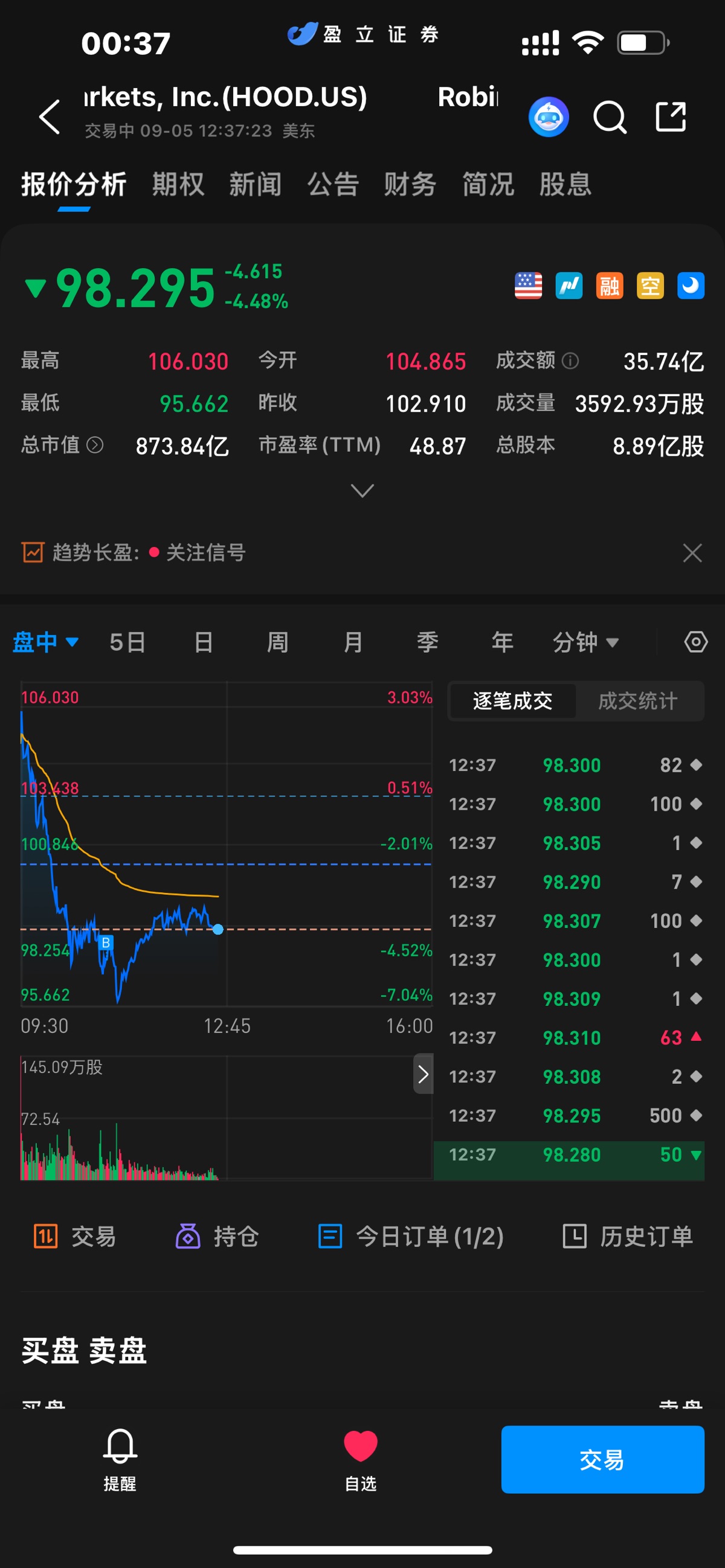Set a price alert with 提醒 bell
This screenshot has width=725, height=1568.
click(x=120, y=1460)
